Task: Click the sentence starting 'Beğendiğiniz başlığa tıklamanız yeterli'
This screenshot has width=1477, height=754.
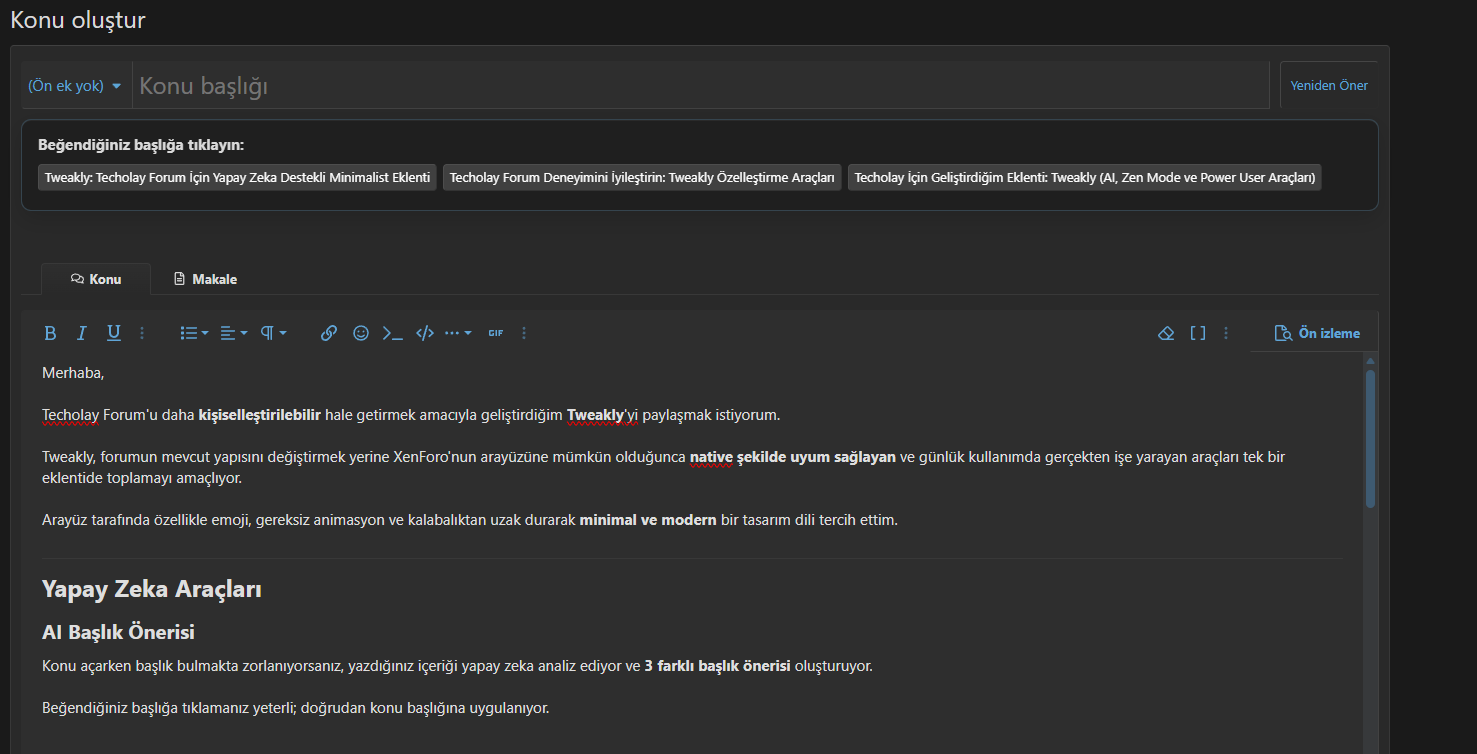Action: click(296, 708)
